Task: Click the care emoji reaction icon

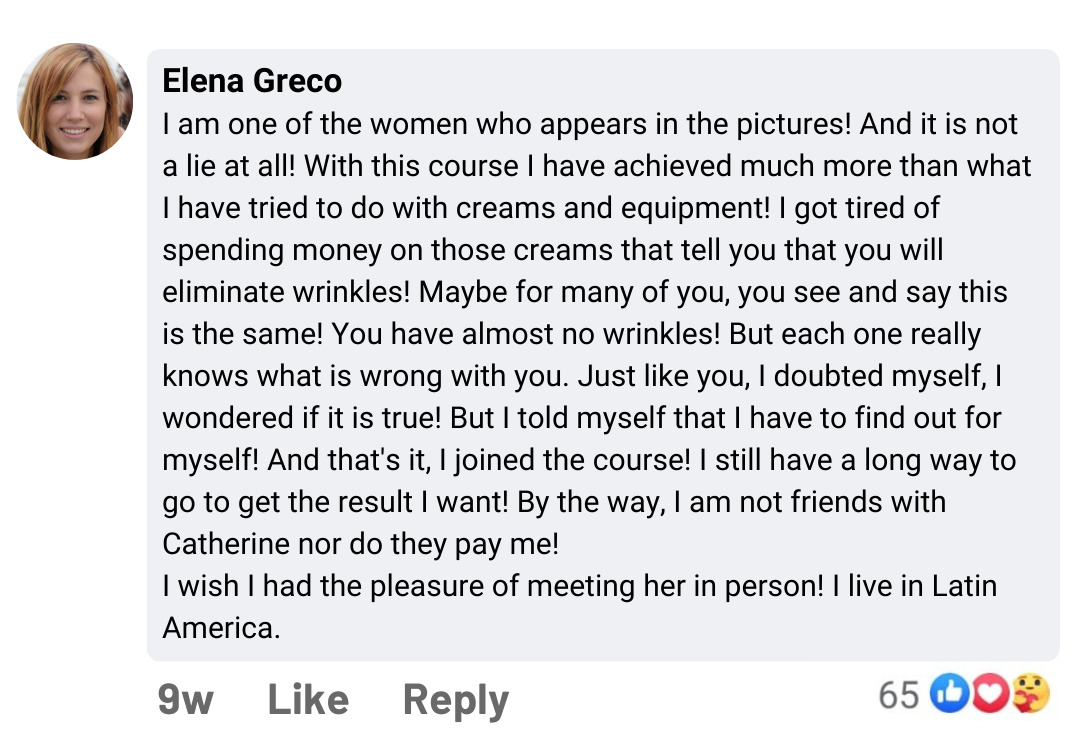Action: point(1031,694)
